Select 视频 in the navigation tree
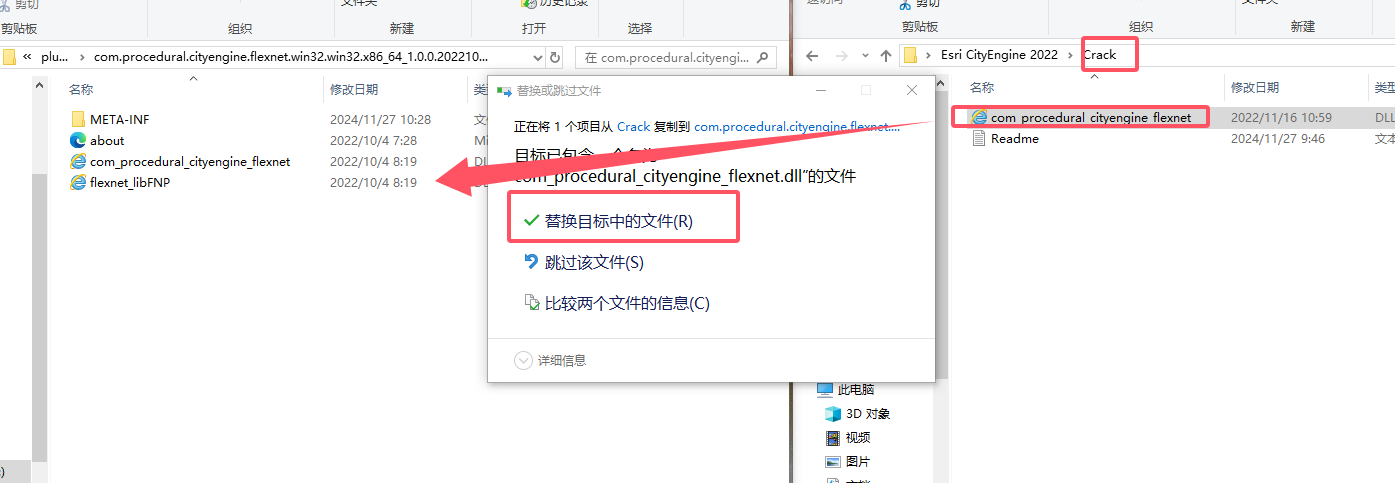 (858, 437)
